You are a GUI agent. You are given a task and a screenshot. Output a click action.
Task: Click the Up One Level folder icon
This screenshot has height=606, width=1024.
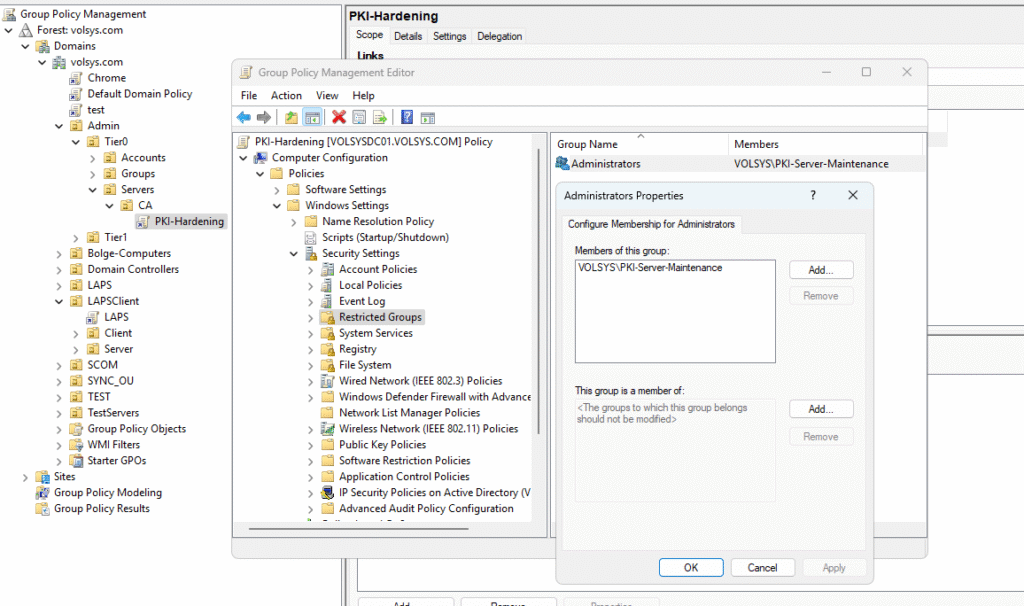291,117
